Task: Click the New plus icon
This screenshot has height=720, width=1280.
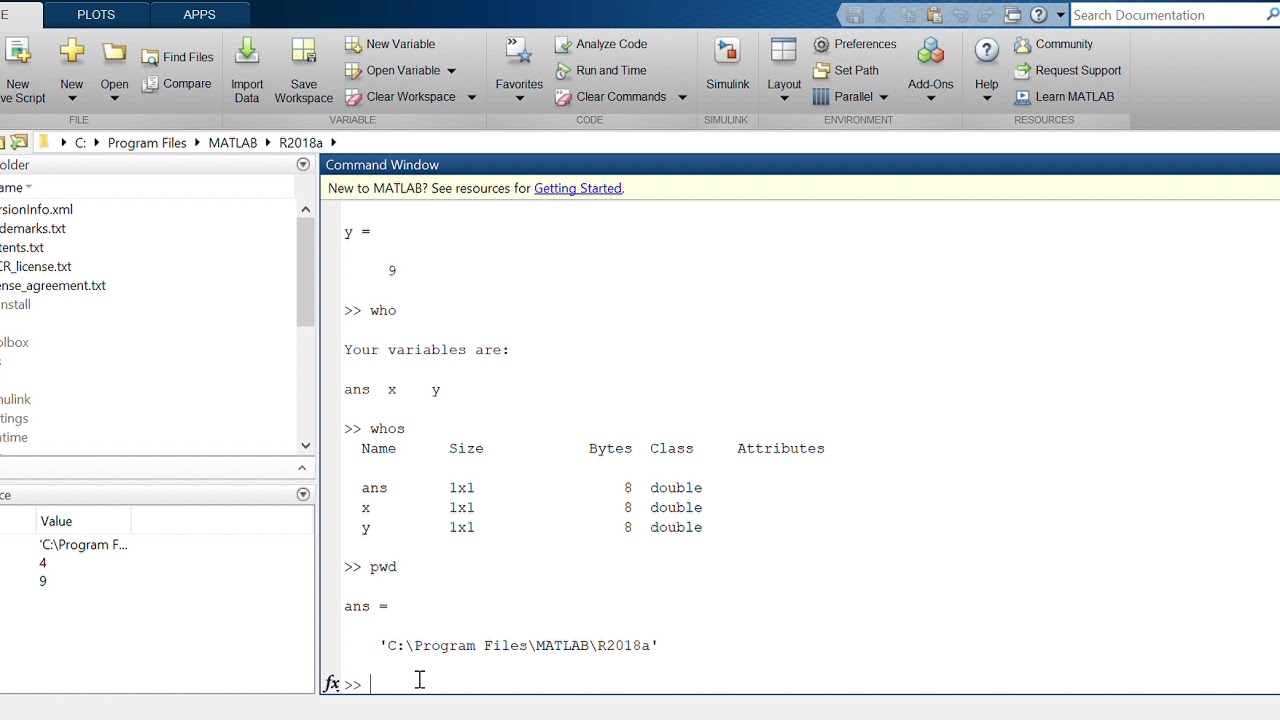Action: point(72,52)
